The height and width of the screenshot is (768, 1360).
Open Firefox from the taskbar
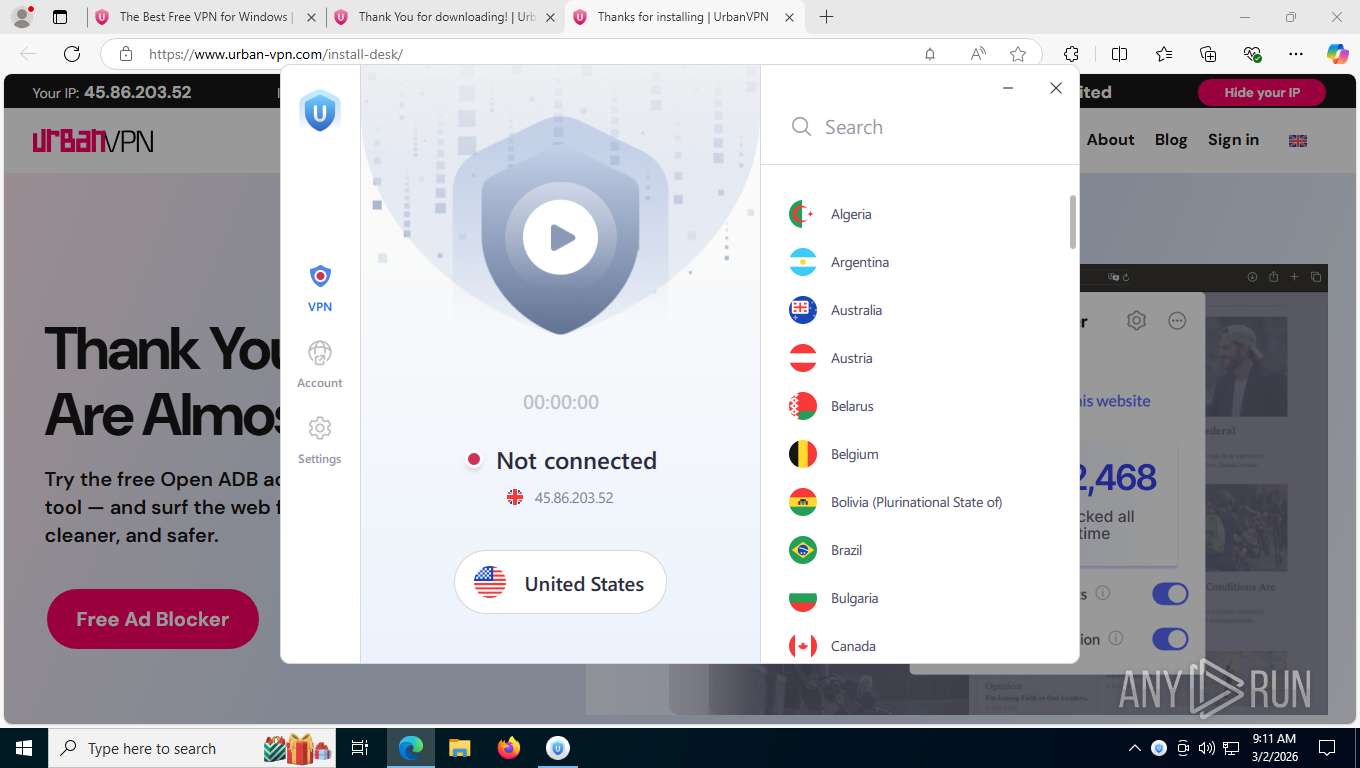click(509, 748)
